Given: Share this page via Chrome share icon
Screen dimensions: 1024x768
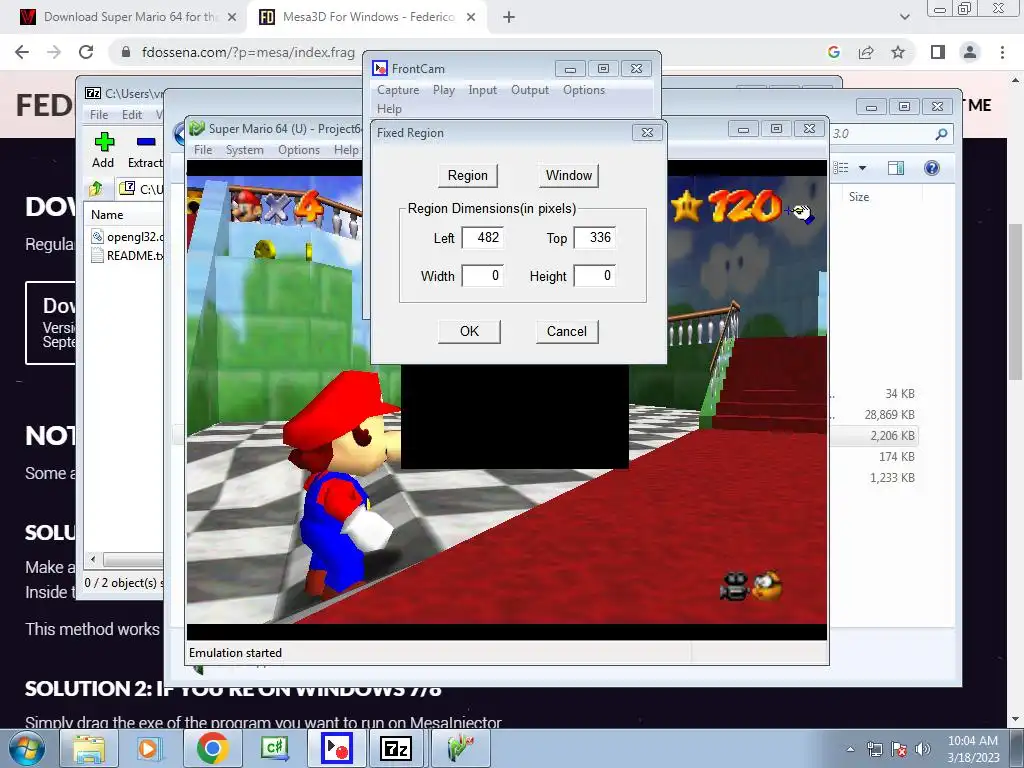Looking at the screenshot, I should [866, 52].
